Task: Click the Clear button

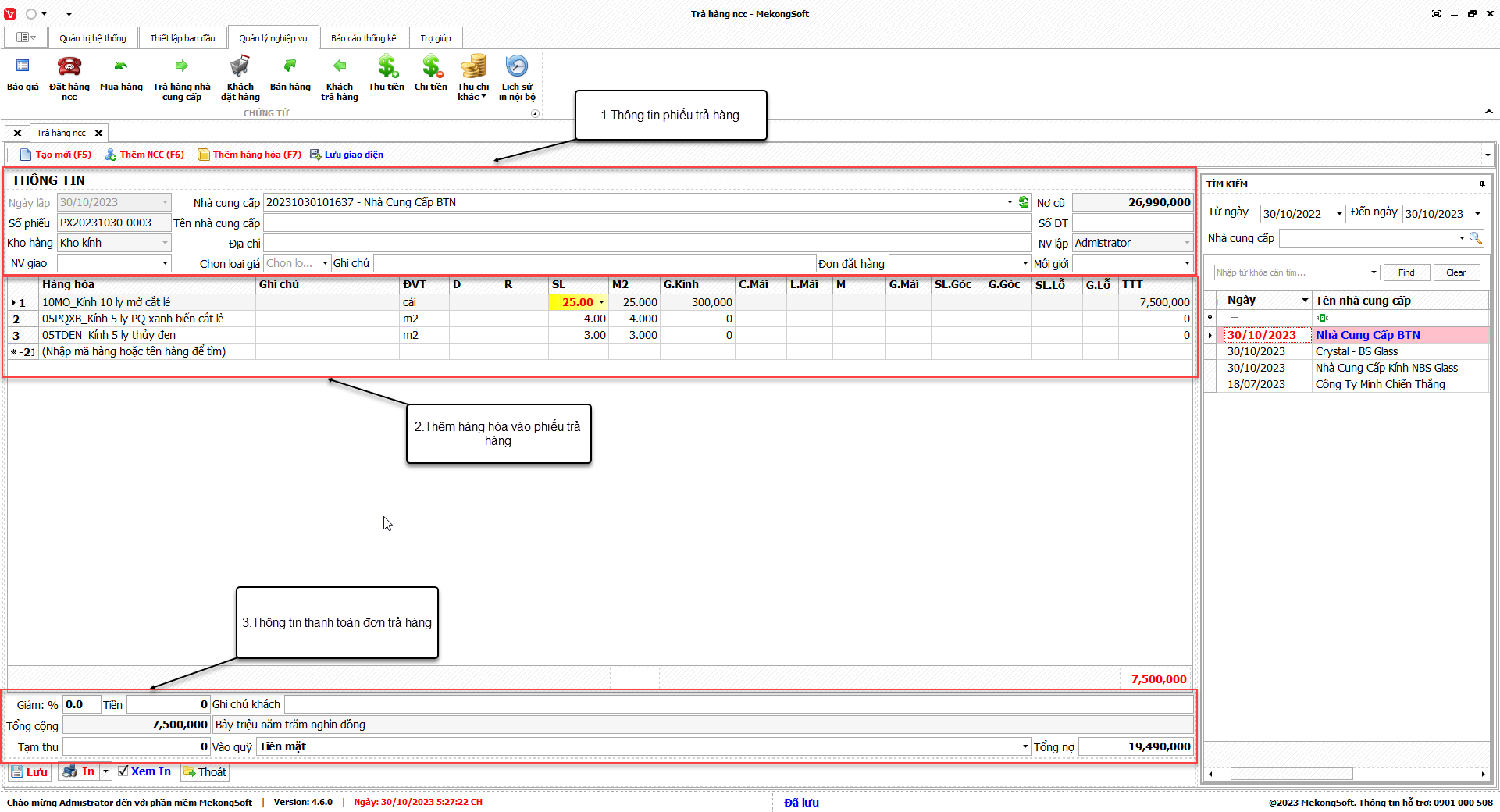Action: tap(1455, 272)
